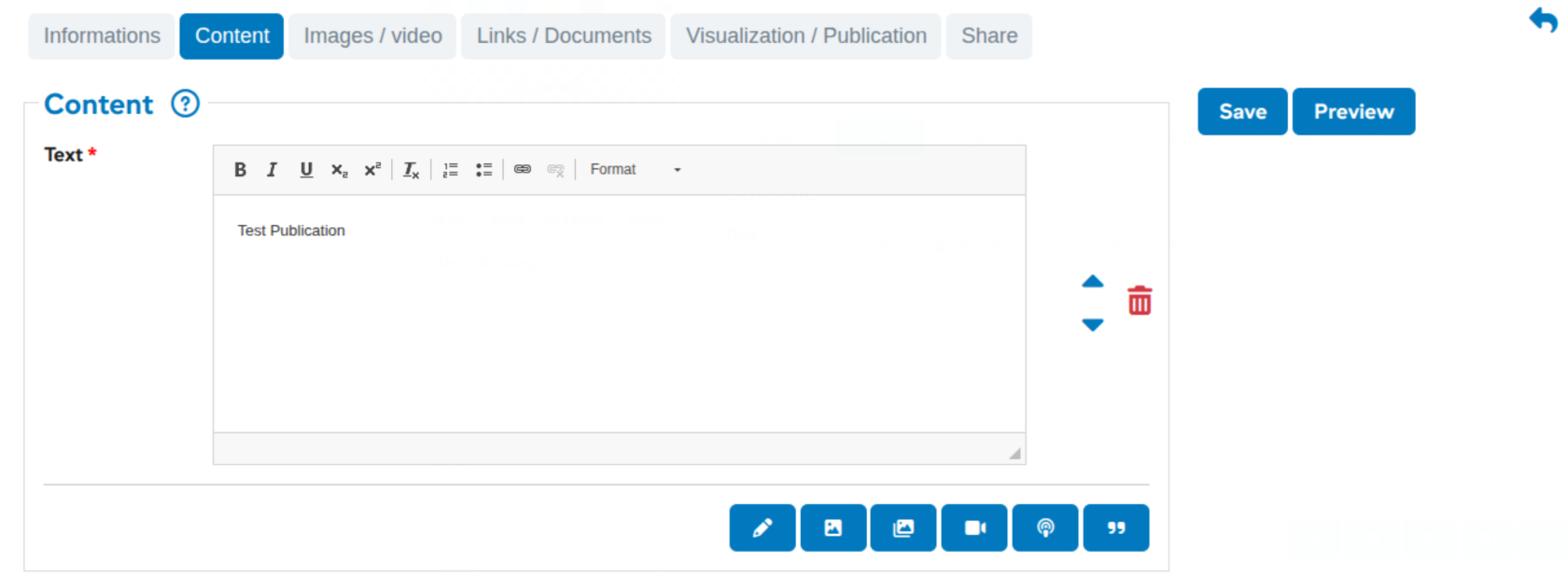The width and height of the screenshot is (1568, 577).
Task: Open the Images / video tab
Action: (x=372, y=36)
